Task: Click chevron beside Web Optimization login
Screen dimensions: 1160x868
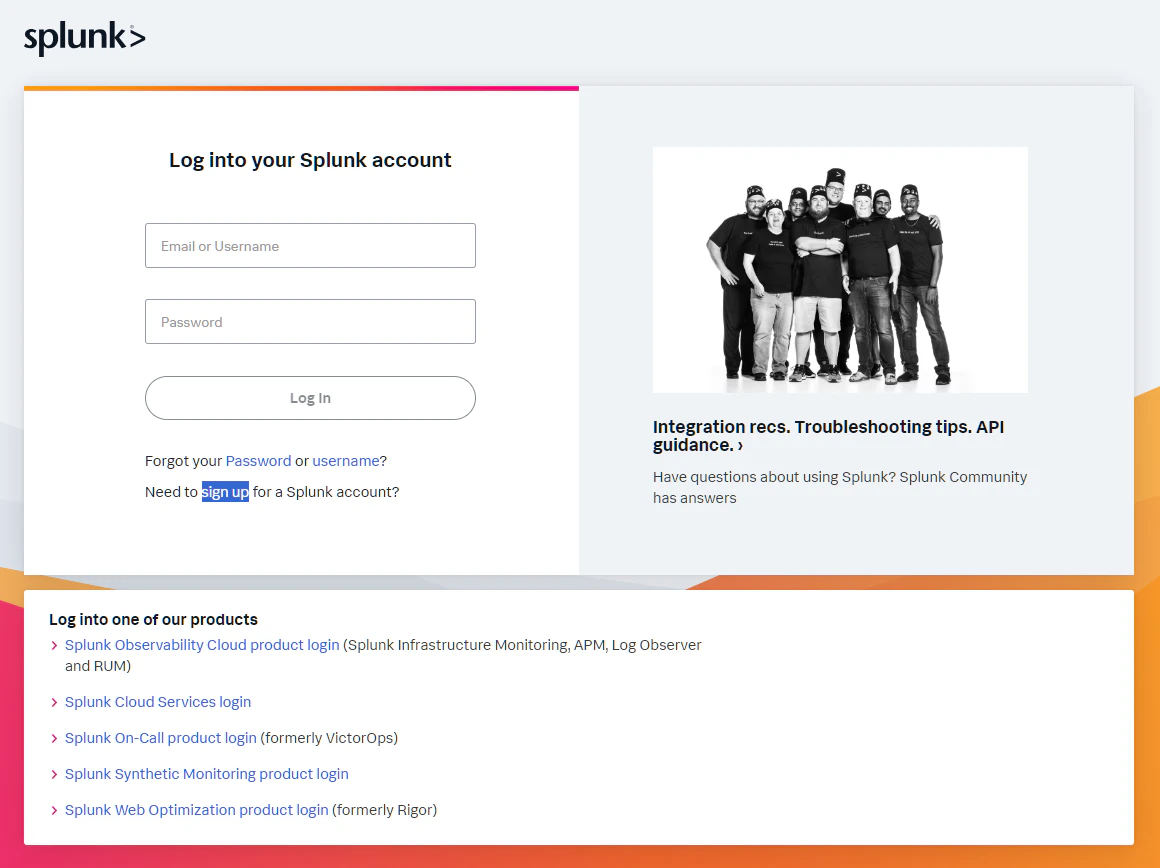Action: pyautogui.click(x=54, y=811)
